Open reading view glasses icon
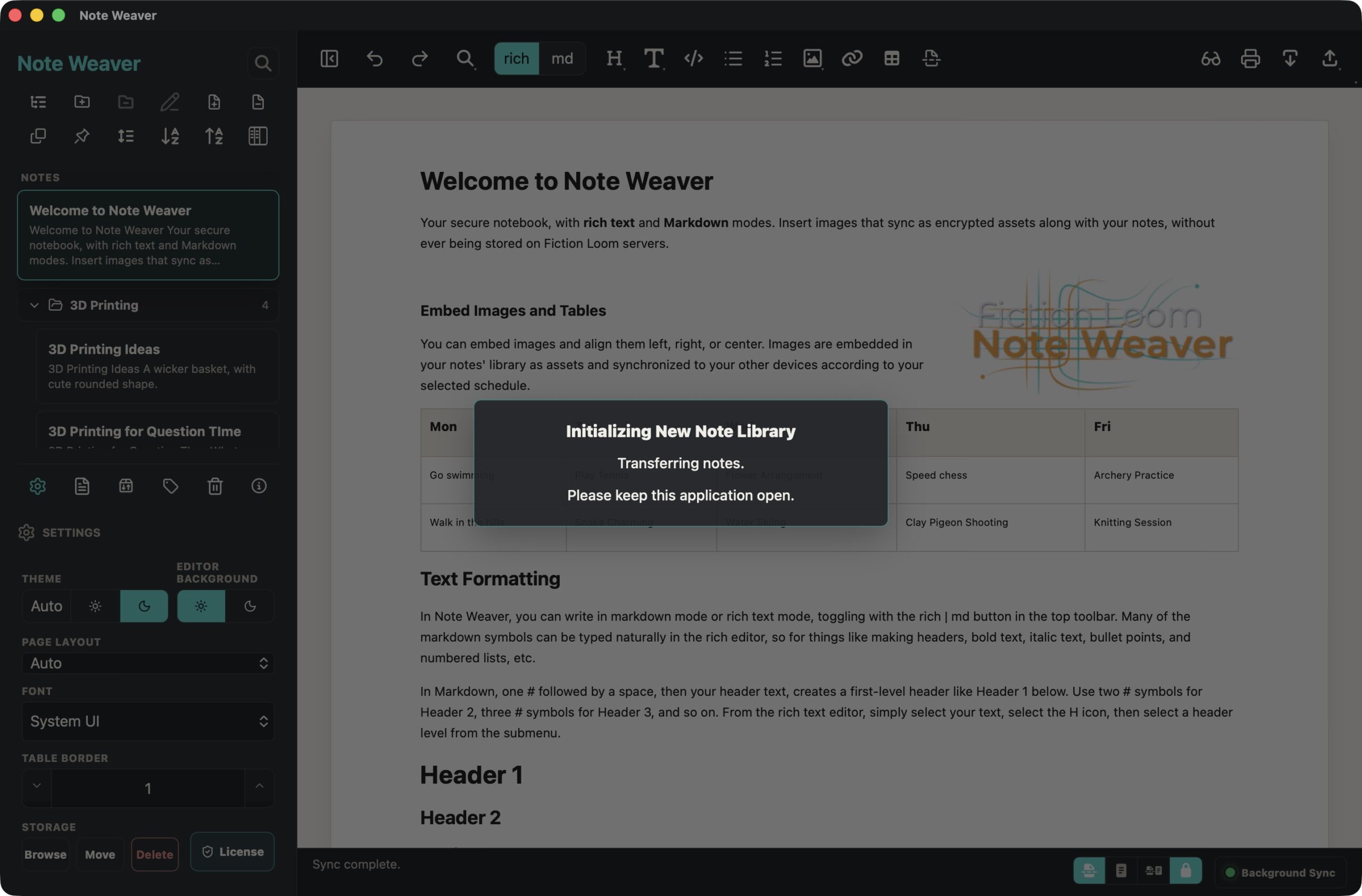Screen dimensions: 1362x896 (x=1210, y=59)
